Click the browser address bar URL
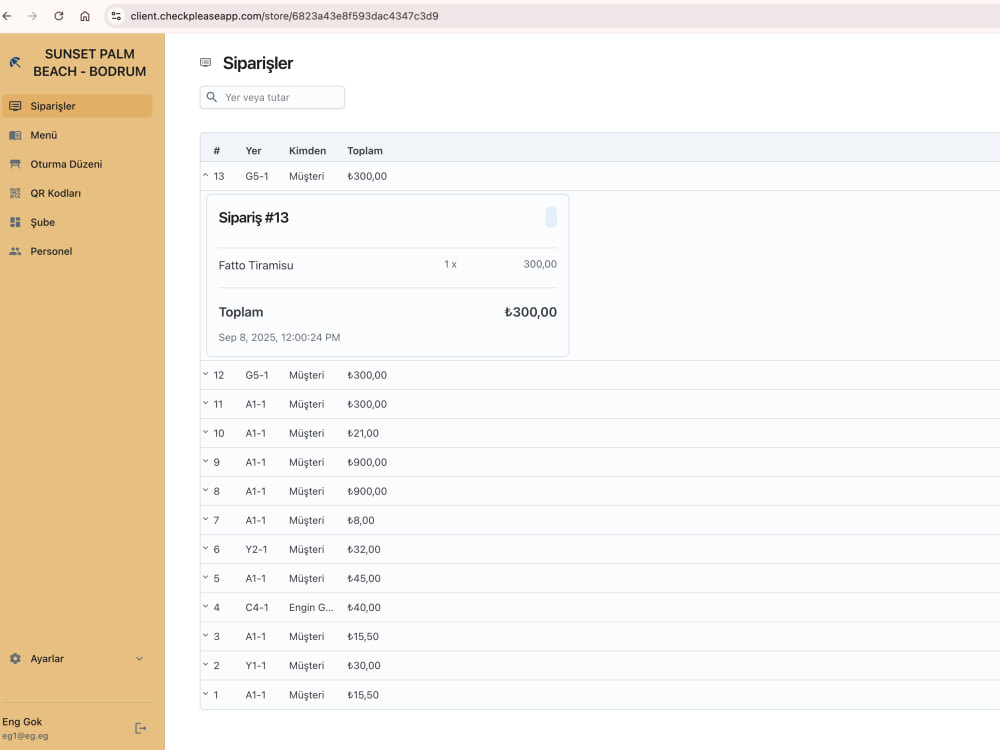Screen dimensions: 1000x750 [284, 16]
